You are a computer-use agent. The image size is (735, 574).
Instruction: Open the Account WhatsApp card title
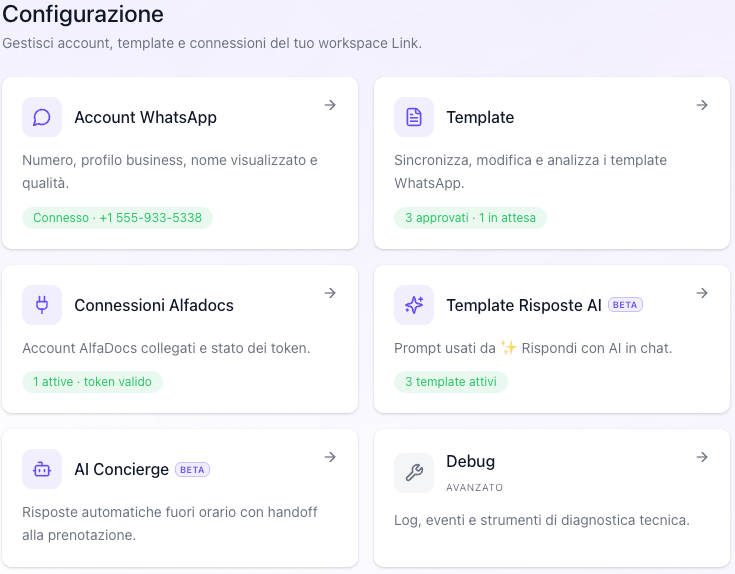pos(145,117)
